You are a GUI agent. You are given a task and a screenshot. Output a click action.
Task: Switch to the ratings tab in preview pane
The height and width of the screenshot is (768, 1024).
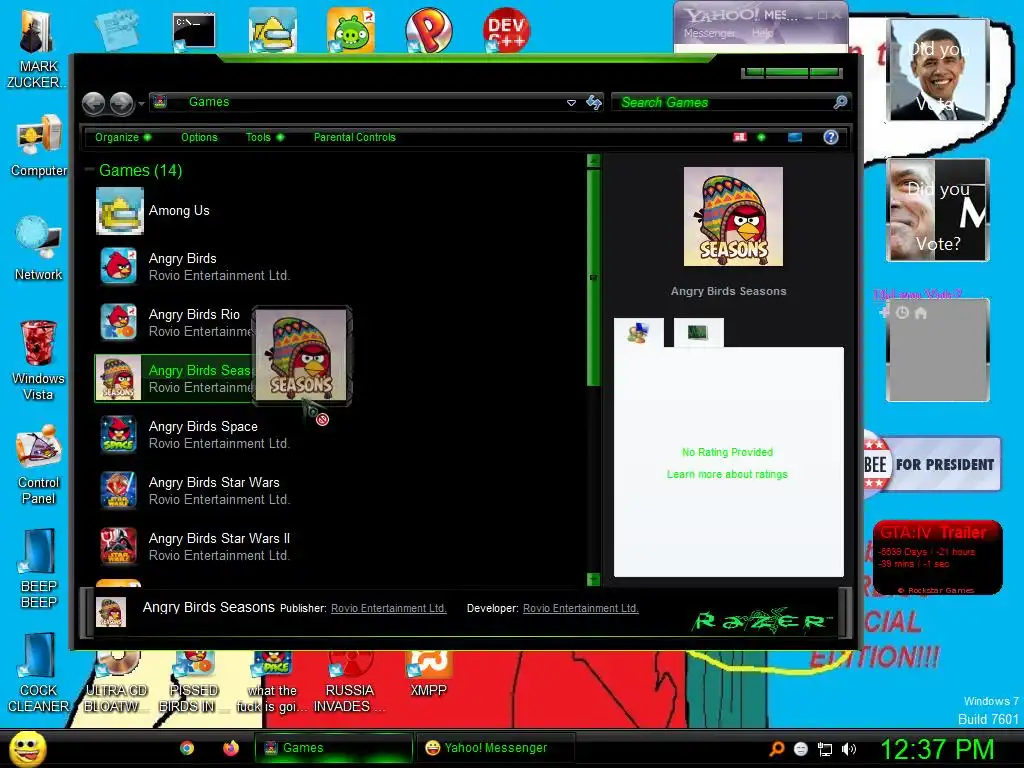(639, 333)
